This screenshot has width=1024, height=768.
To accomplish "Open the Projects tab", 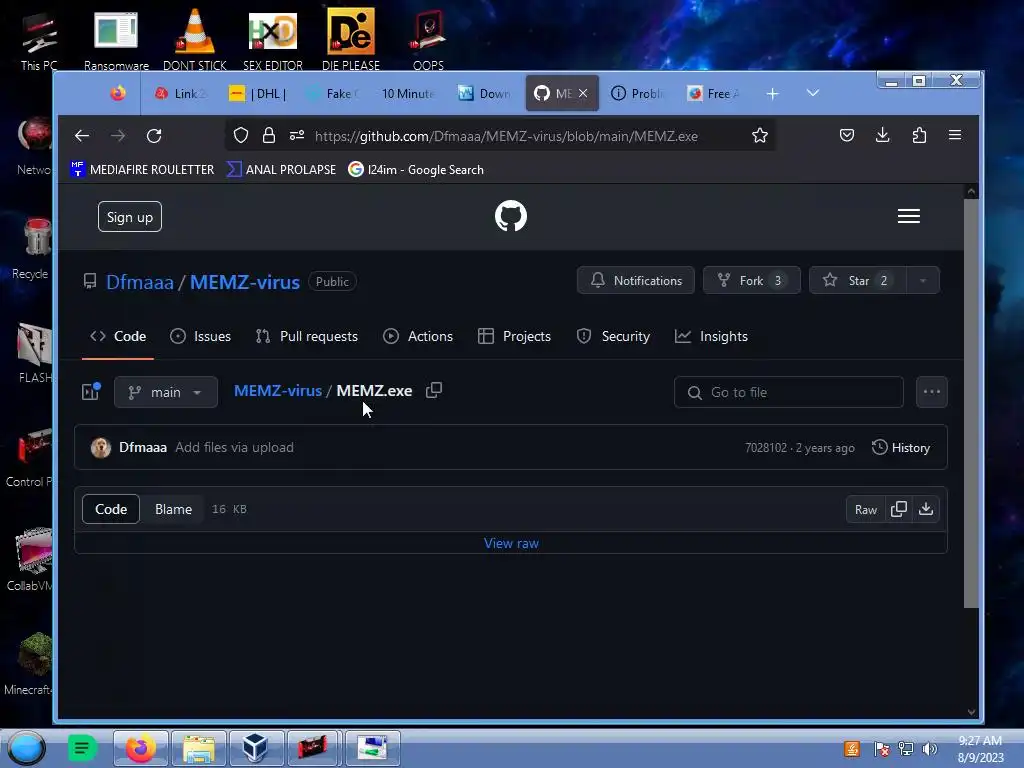I will tap(515, 336).
